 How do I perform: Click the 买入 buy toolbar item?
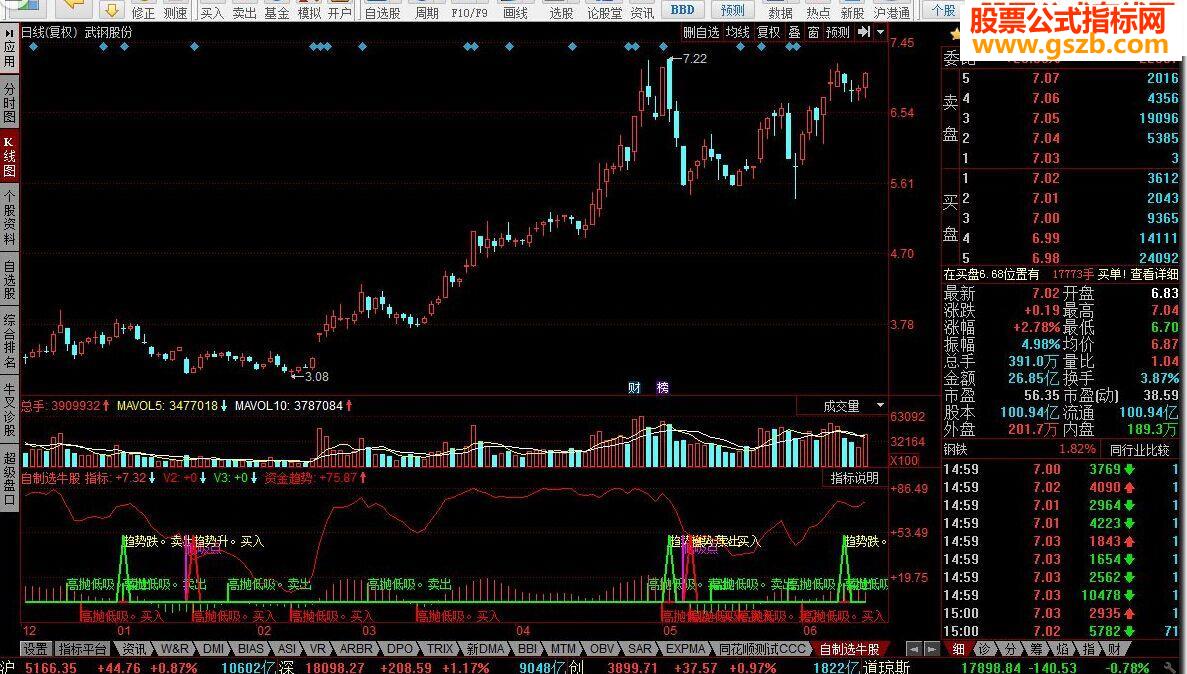(212, 13)
